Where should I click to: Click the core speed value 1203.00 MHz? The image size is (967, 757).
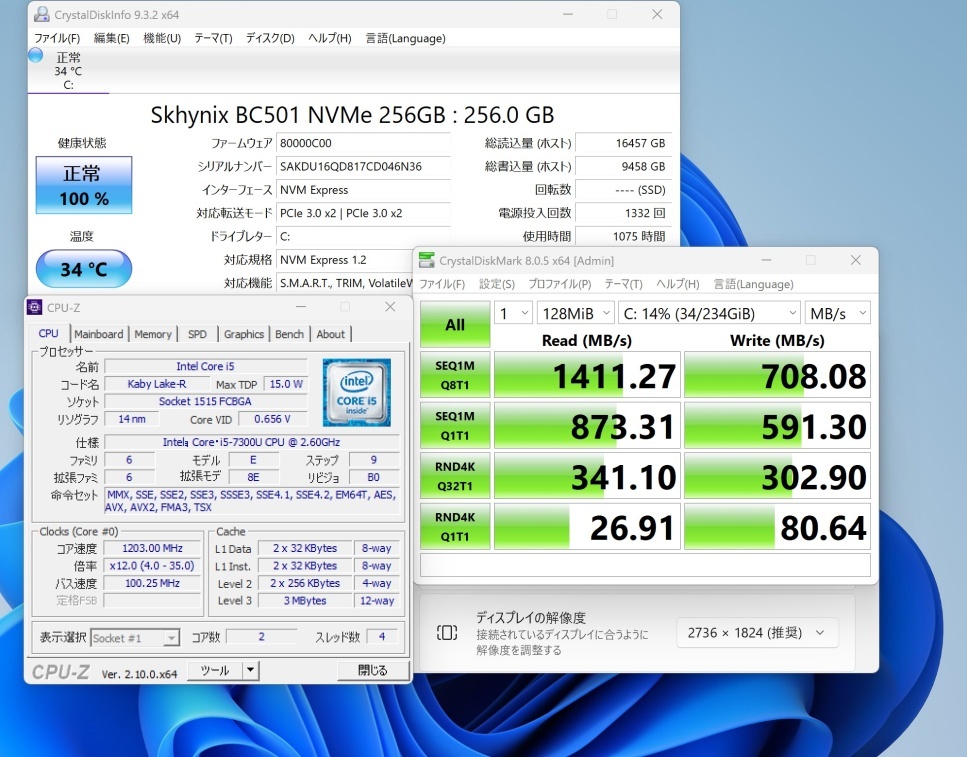click(152, 548)
